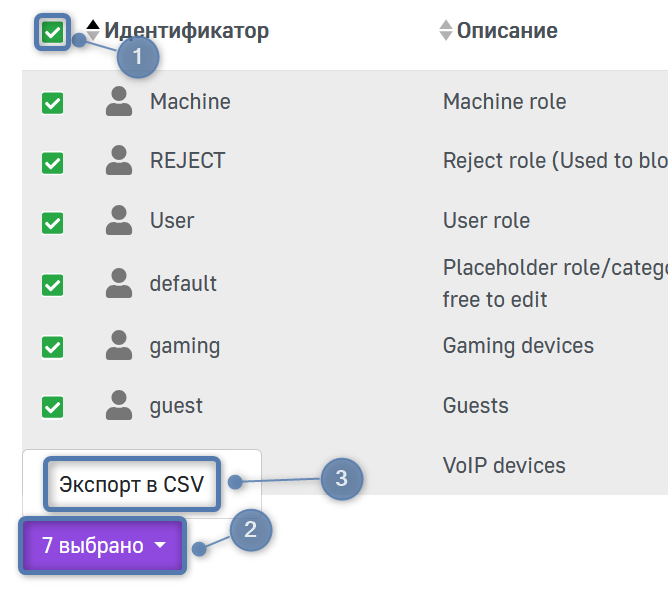Uncheck the REJECT role checkbox
Image resolution: width=668 pixels, height=594 pixels.
click(52, 162)
